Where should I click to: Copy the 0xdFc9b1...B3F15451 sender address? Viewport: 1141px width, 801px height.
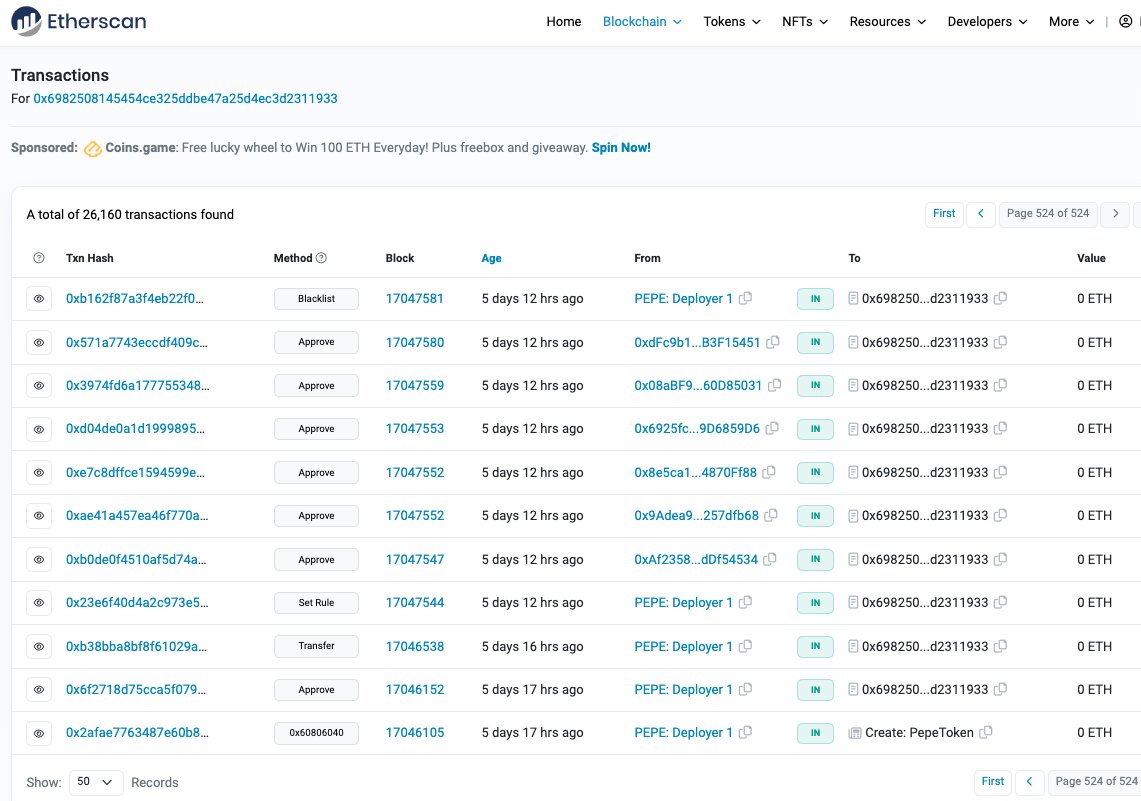pos(773,342)
